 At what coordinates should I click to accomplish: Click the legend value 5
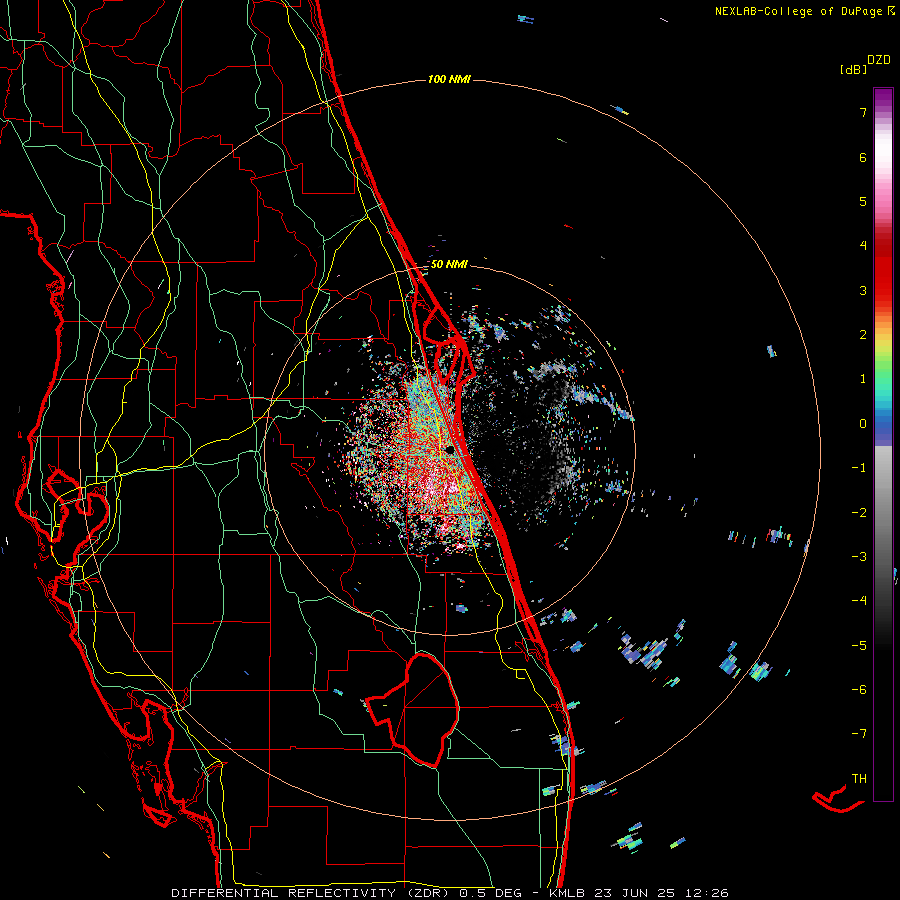pos(863,201)
